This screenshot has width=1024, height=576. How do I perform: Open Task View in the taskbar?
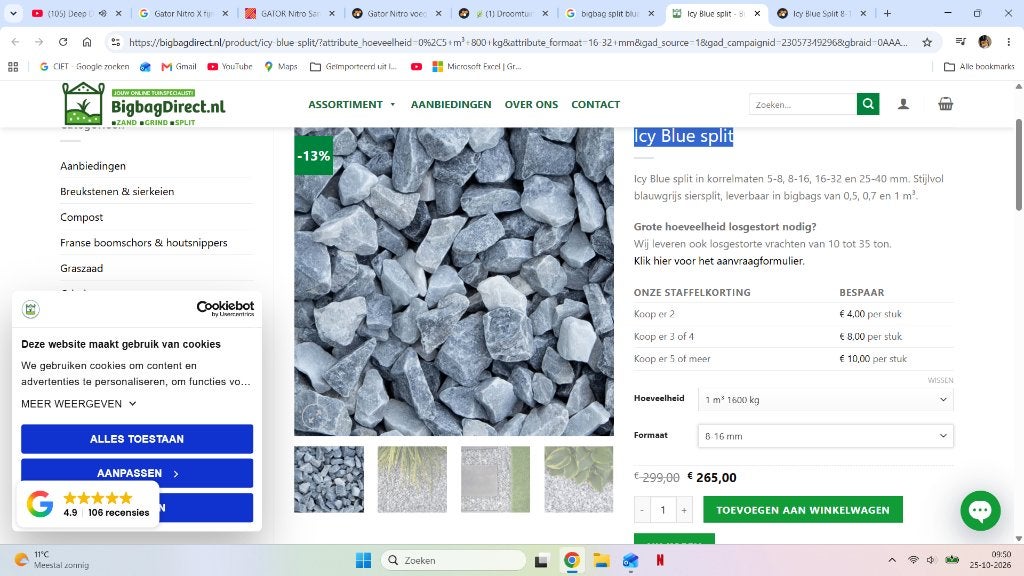click(x=541, y=560)
